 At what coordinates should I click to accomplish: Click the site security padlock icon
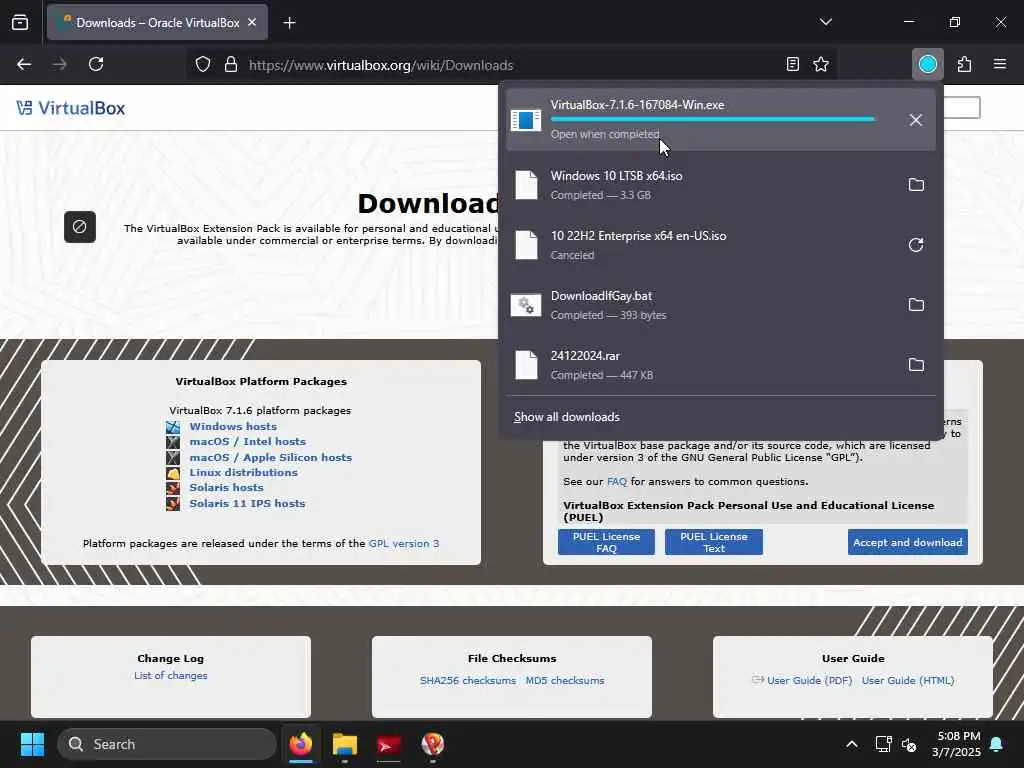[x=231, y=65]
